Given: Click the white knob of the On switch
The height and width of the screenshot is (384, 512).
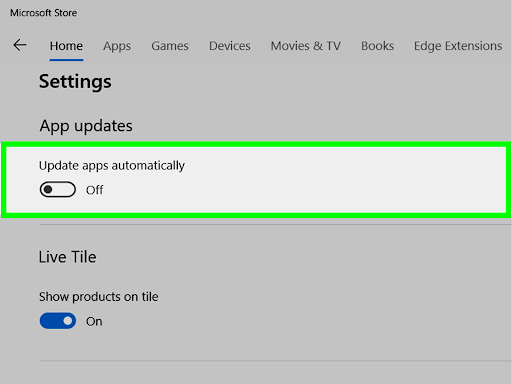Looking at the screenshot, I should tap(68, 321).
